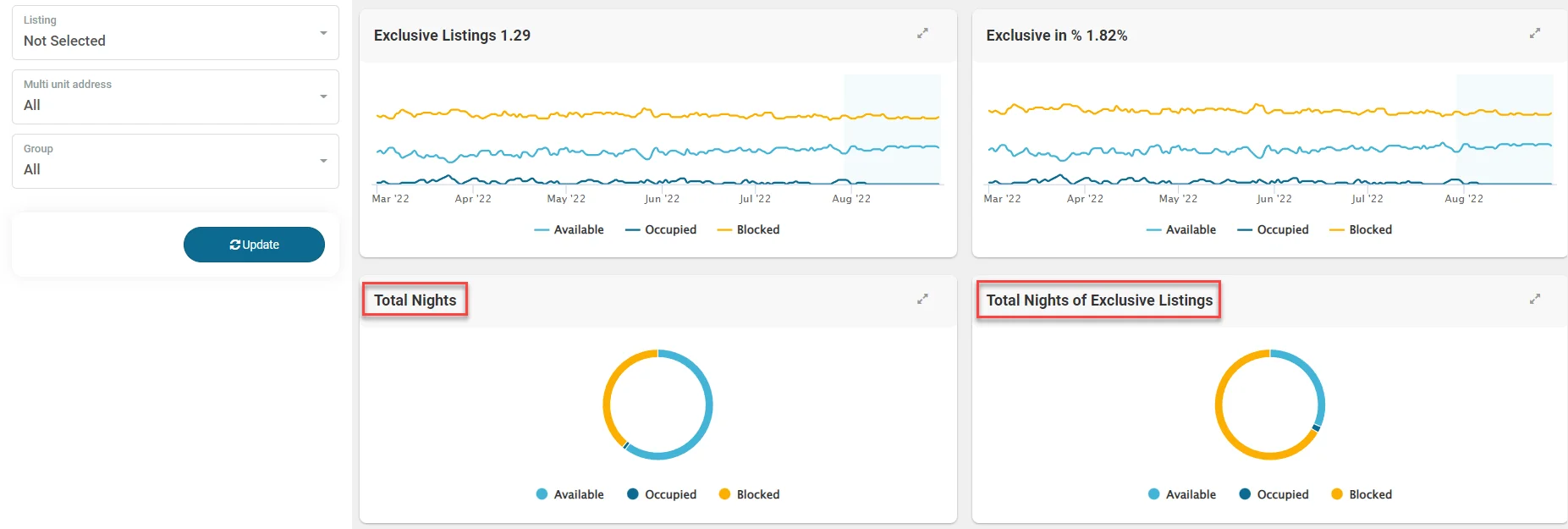Click the Total Nights of Exclusive Listings title
1568x529 pixels.
(1099, 300)
